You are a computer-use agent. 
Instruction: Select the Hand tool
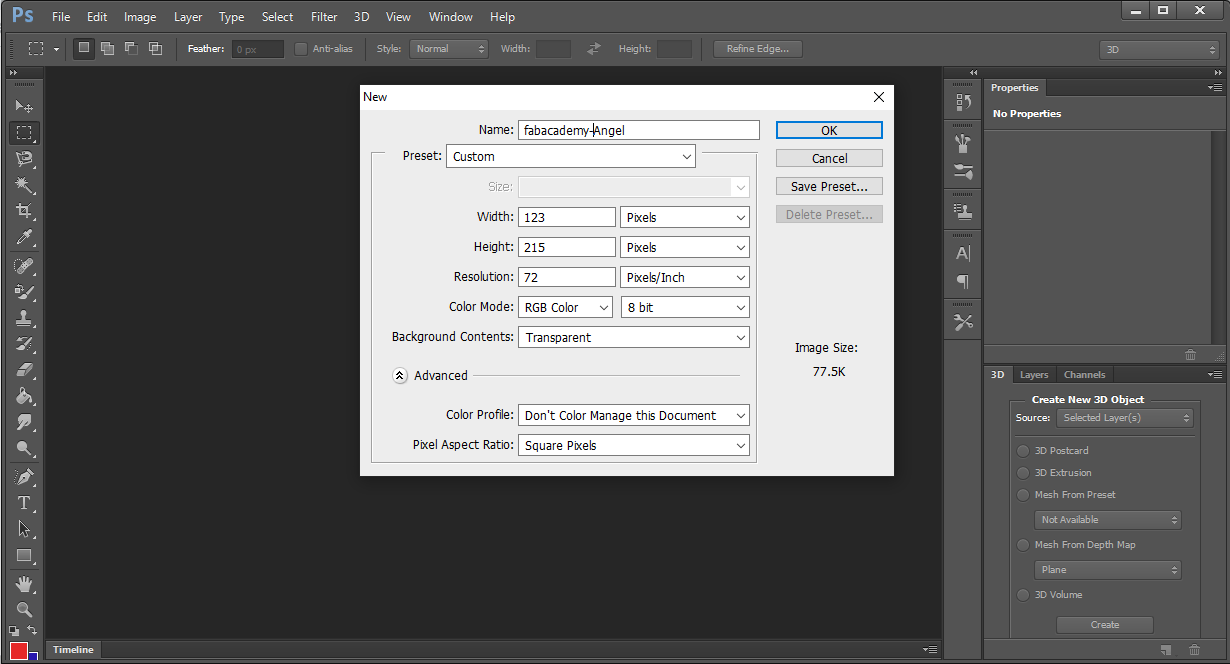click(x=24, y=583)
